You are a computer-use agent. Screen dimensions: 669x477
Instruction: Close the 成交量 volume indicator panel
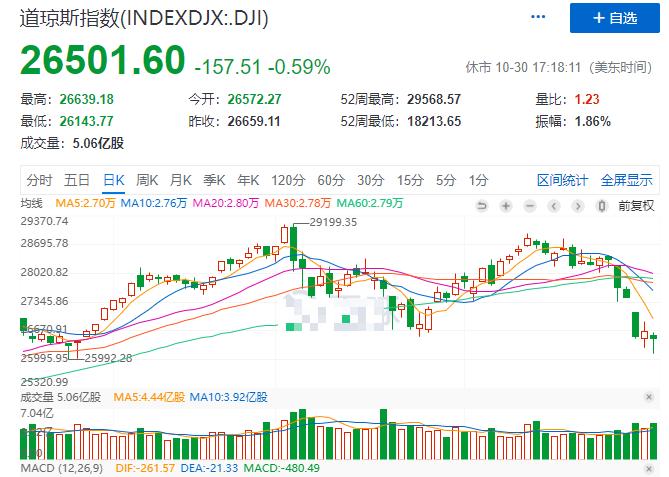(x=649, y=397)
